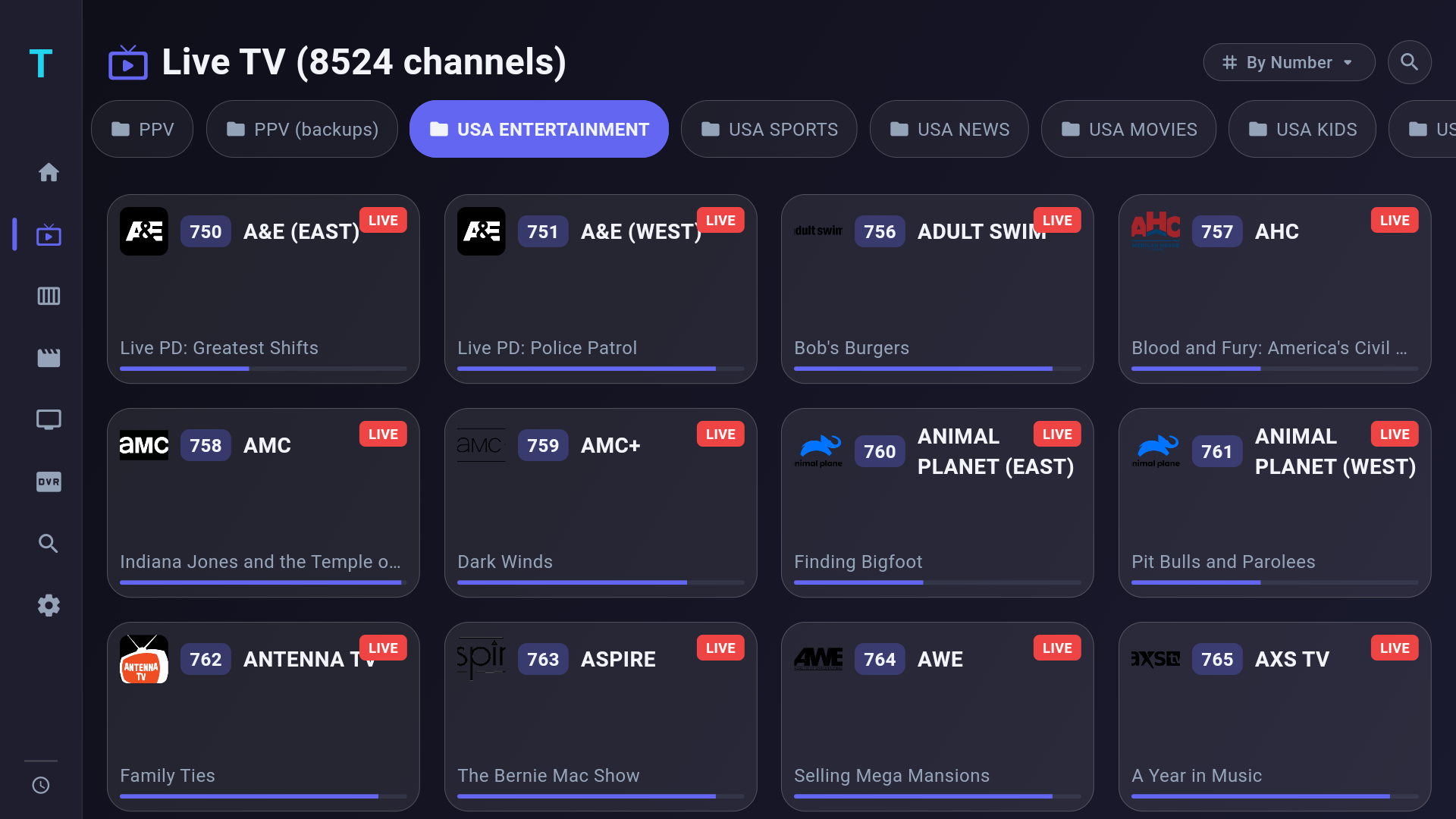Viewport: 1456px width, 819px height.
Task: Click the AWE channel logo
Action: pos(818,659)
